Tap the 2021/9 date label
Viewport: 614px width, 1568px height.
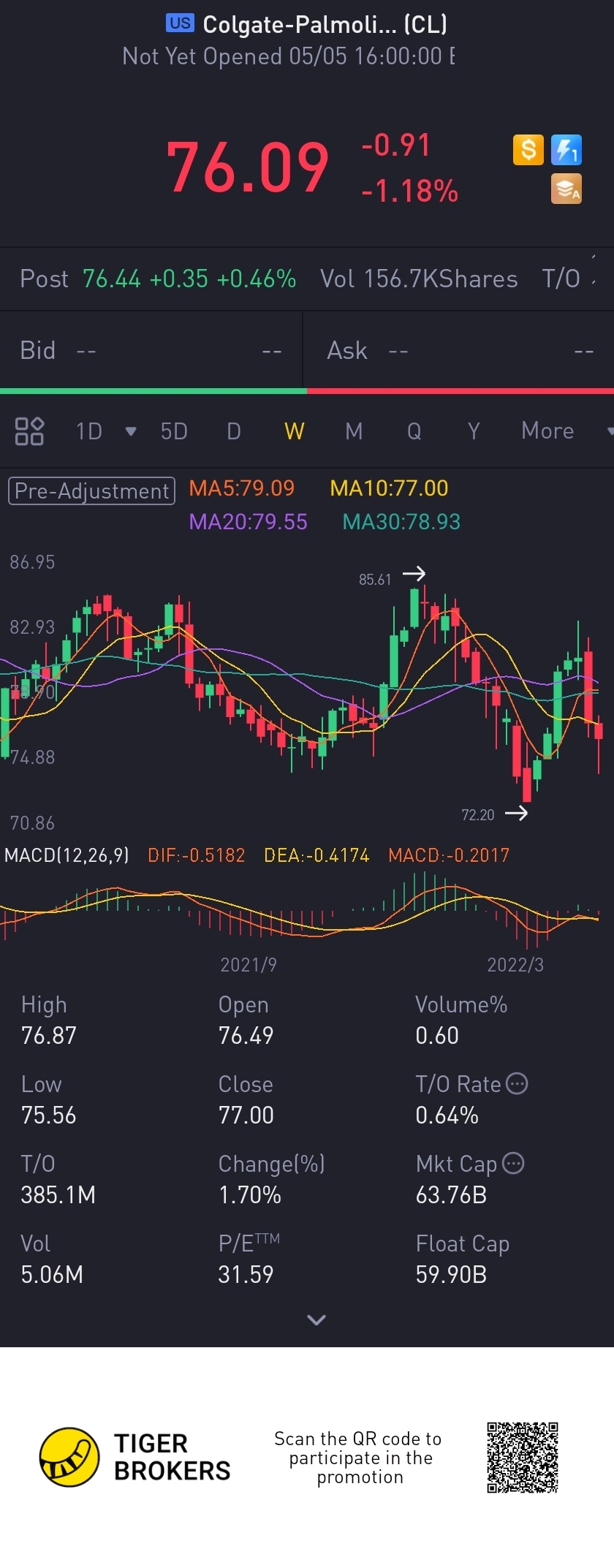(x=249, y=965)
